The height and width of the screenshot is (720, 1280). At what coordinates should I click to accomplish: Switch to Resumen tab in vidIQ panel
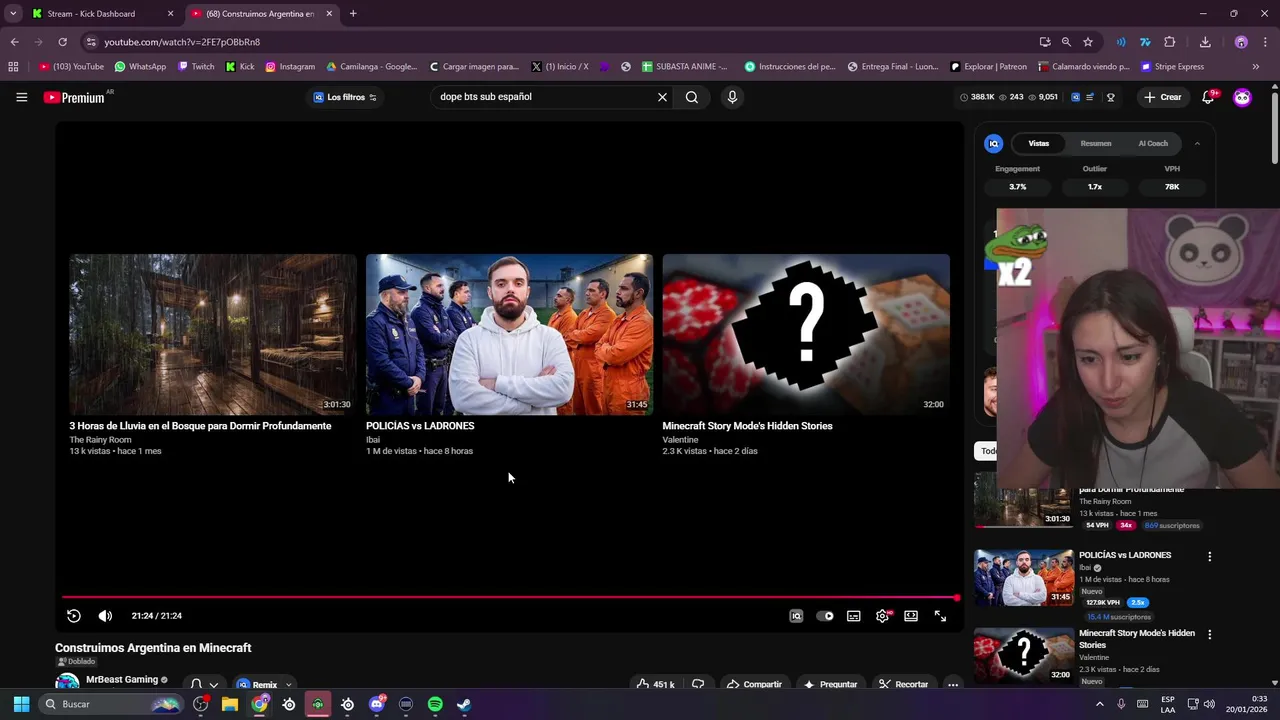tap(1096, 143)
